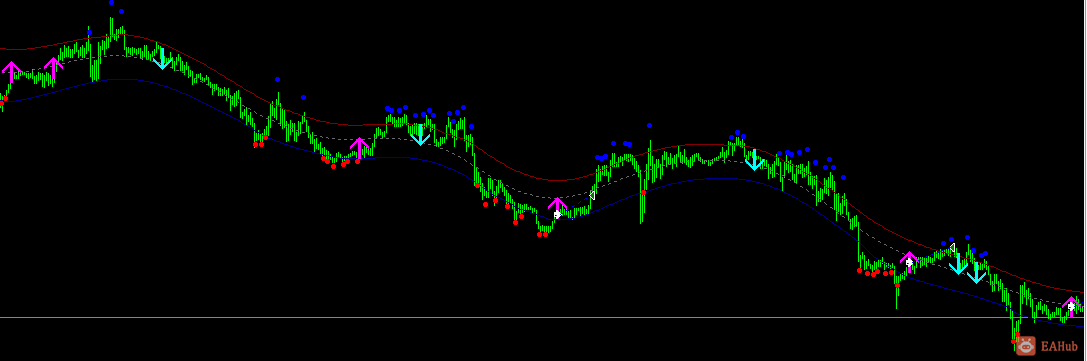Click the red dot on center spike candle
Viewport: 1087px width, 361px height.
(x=643, y=192)
